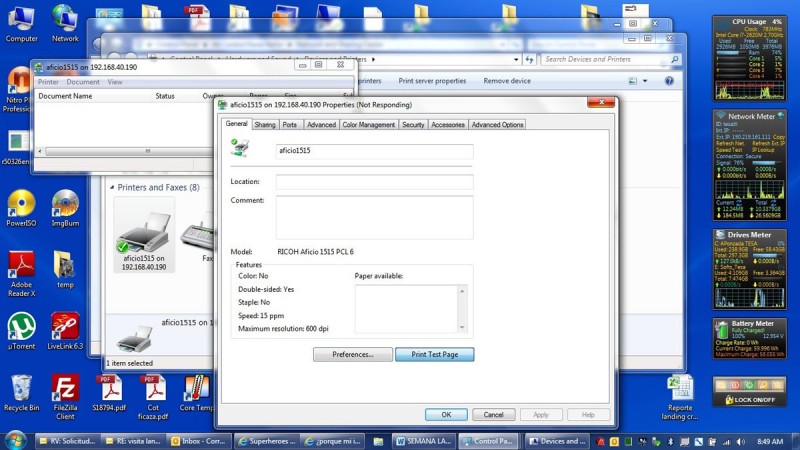
Task: Open the Advanced tab
Action: [x=321, y=124]
